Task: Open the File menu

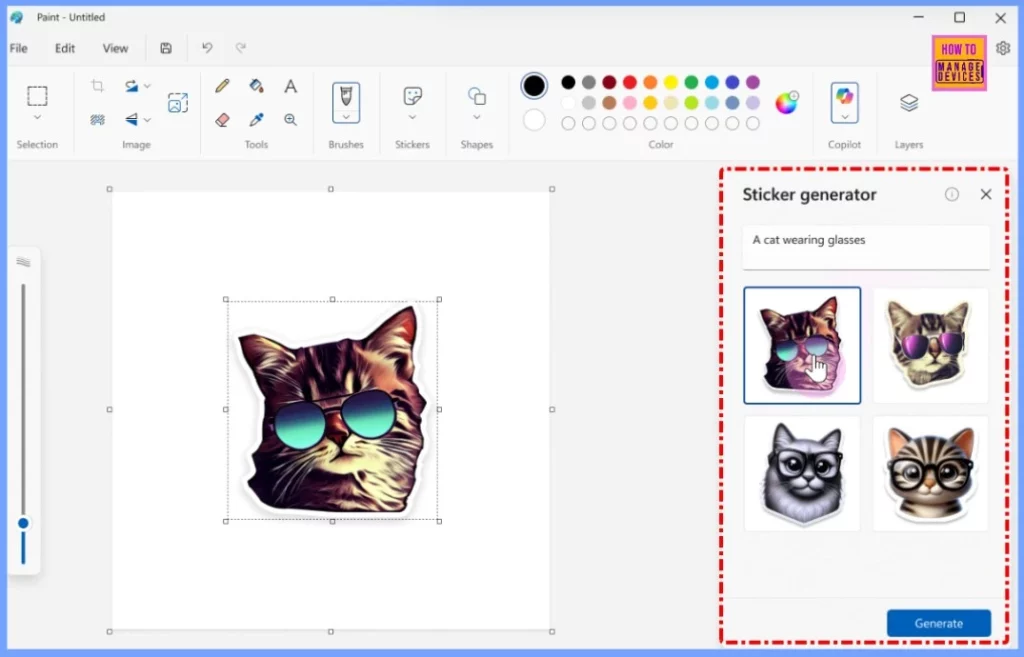Action: coord(18,48)
